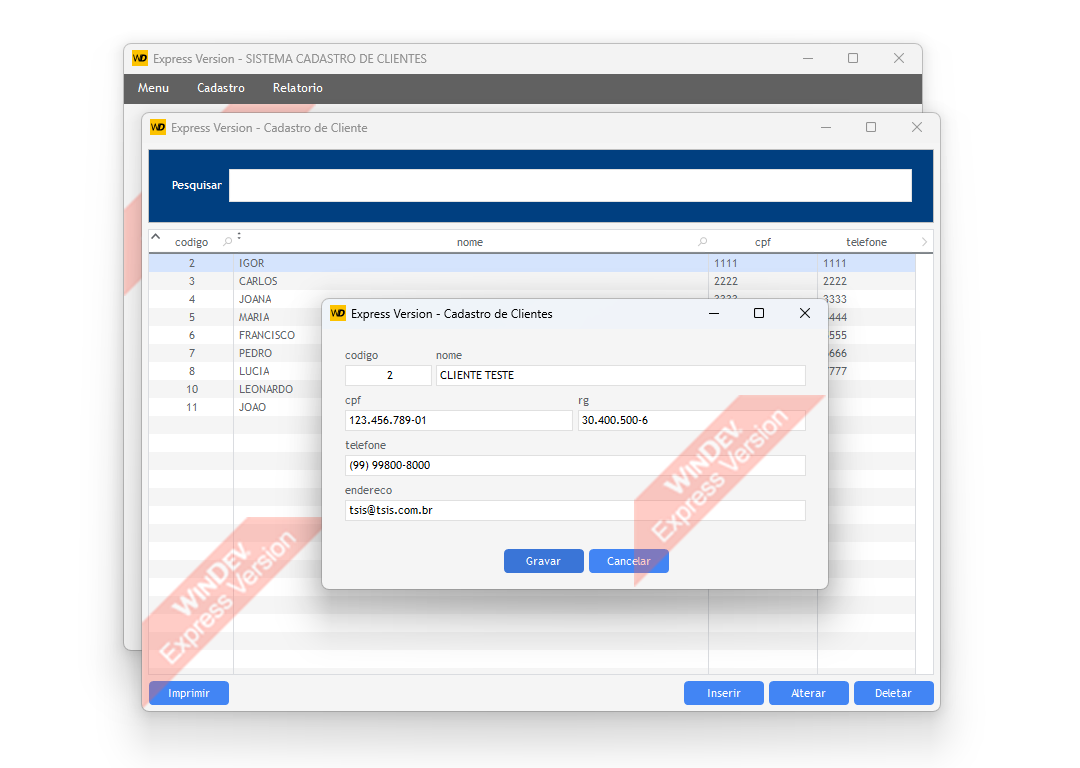Maximize the Cadastro de Clientes dialog
Image resolution: width=1080 pixels, height=768 pixels.
pyautogui.click(x=758, y=313)
